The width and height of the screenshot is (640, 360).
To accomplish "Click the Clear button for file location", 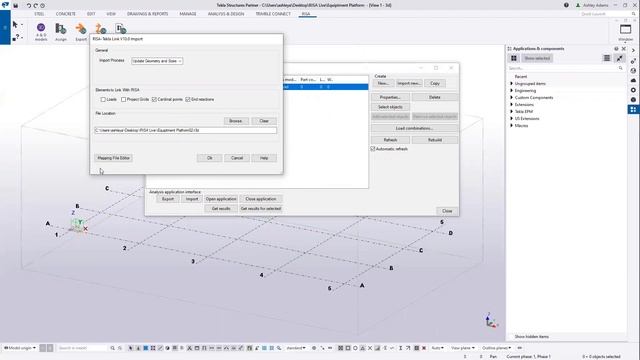I will [264, 121].
